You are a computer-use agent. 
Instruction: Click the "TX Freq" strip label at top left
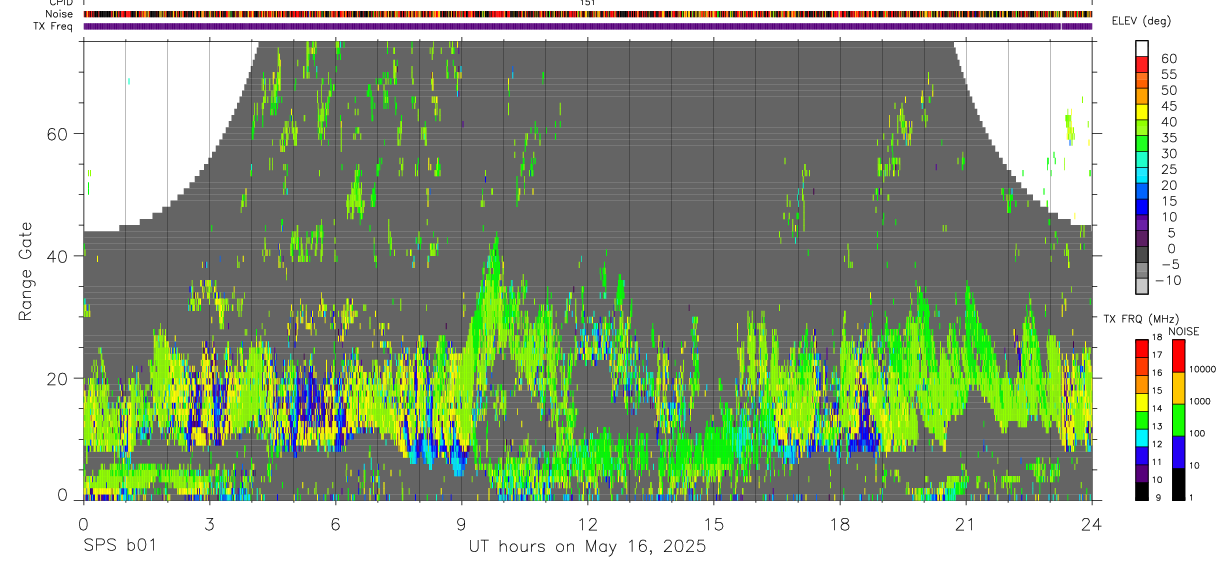click(54, 26)
